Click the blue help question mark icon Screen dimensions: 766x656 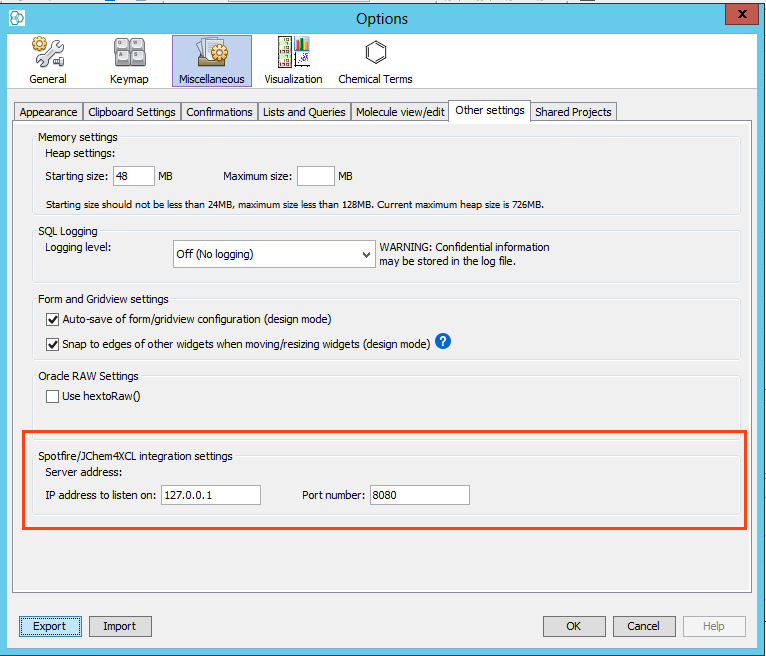tap(444, 342)
